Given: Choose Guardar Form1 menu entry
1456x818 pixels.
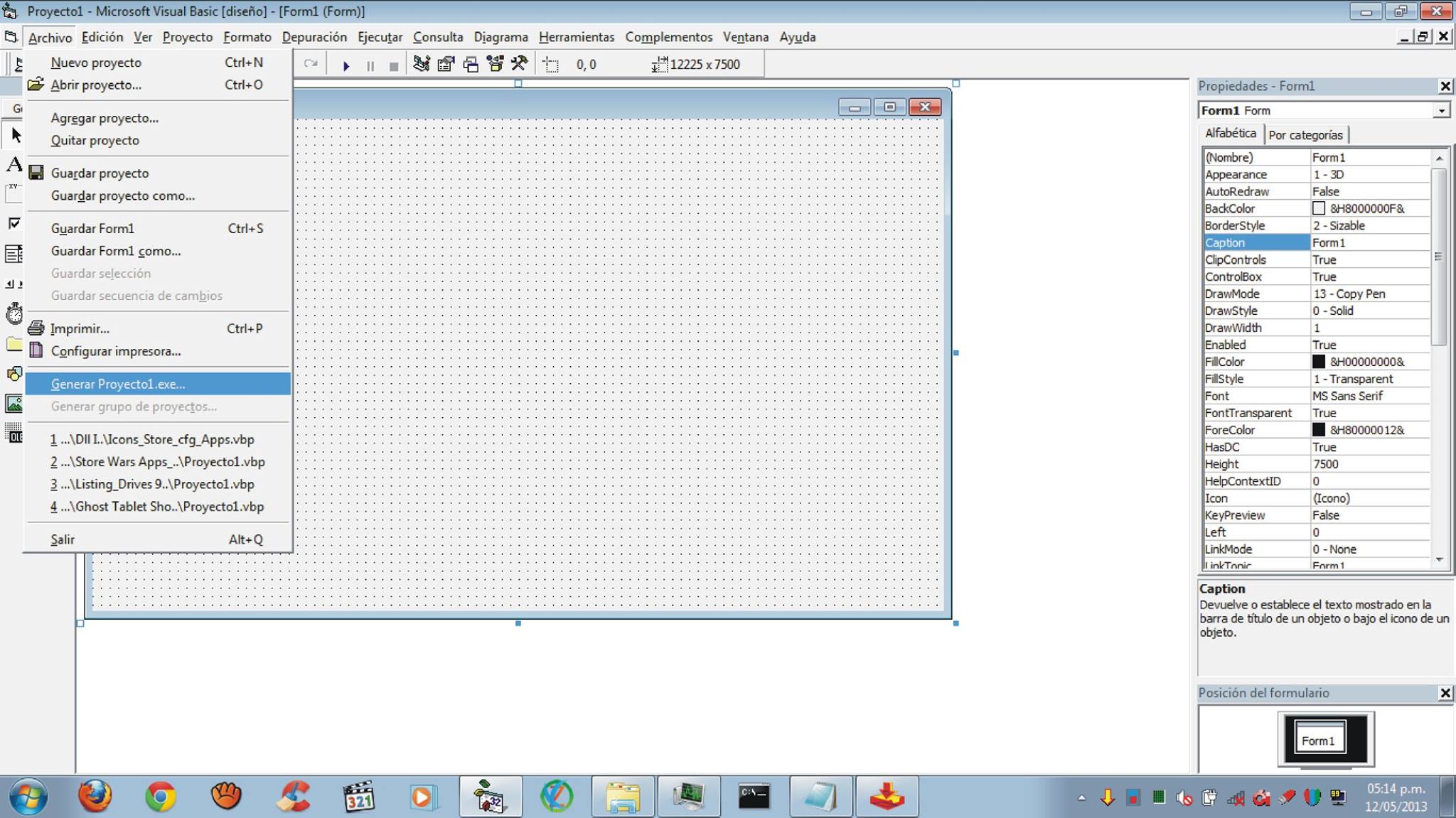Looking at the screenshot, I should (x=157, y=228).
